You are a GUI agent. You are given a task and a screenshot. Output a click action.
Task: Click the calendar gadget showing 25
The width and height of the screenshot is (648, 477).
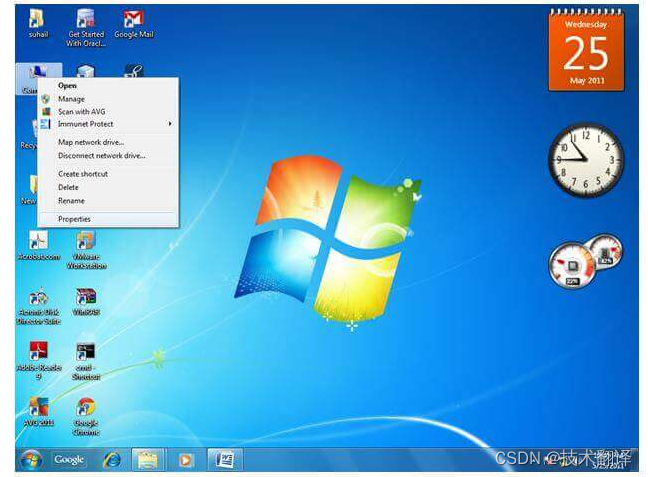tap(586, 49)
